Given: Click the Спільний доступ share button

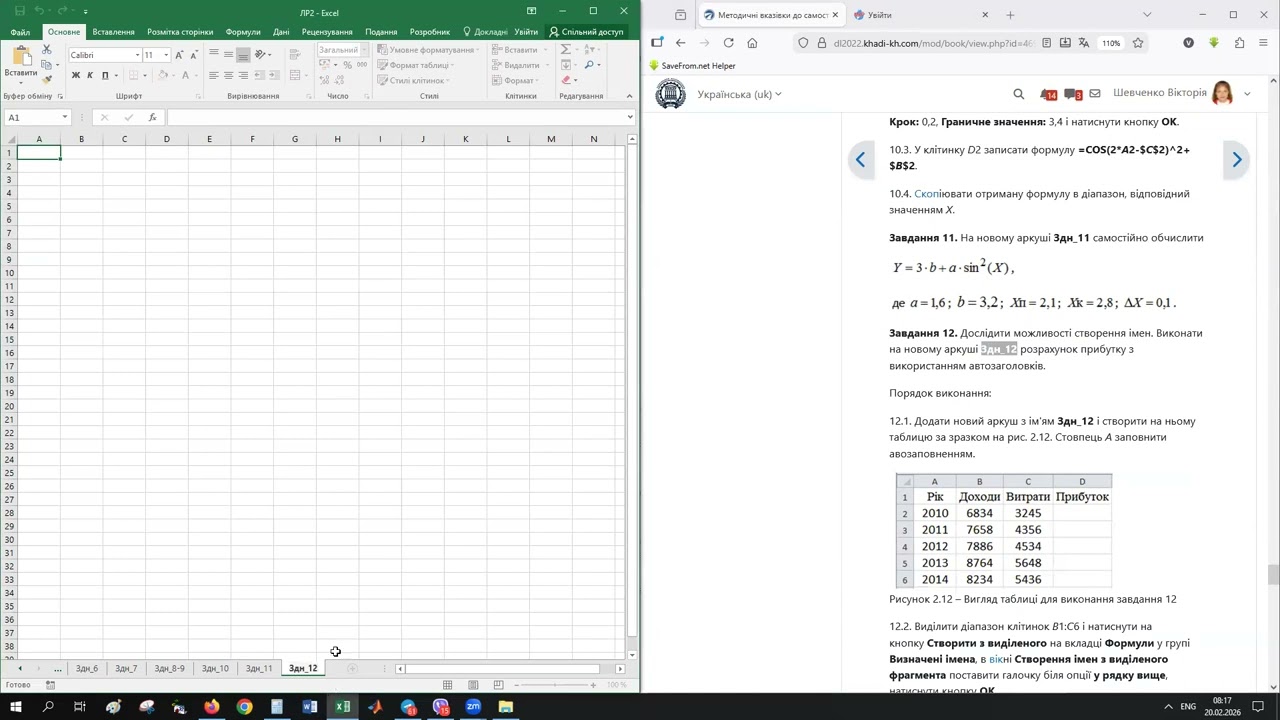Looking at the screenshot, I should [586, 32].
